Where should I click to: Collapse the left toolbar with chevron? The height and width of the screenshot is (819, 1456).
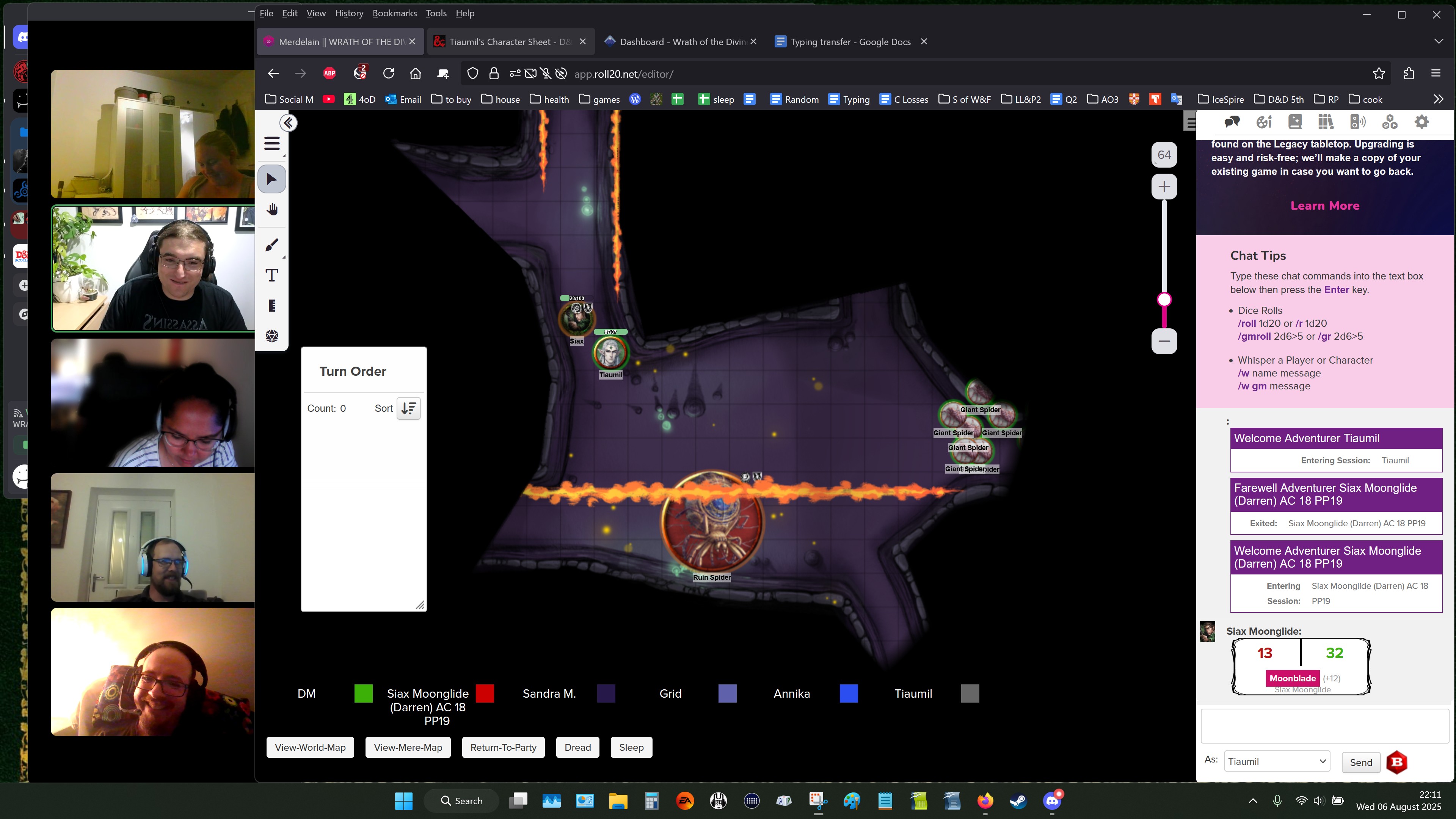(x=288, y=122)
